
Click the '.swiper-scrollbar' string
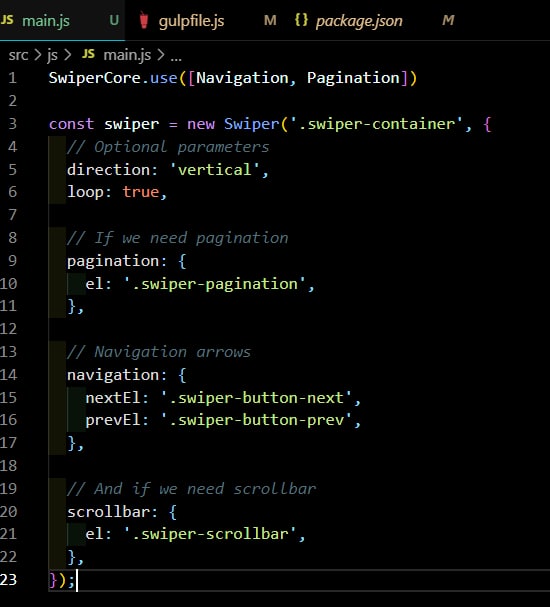click(210, 534)
